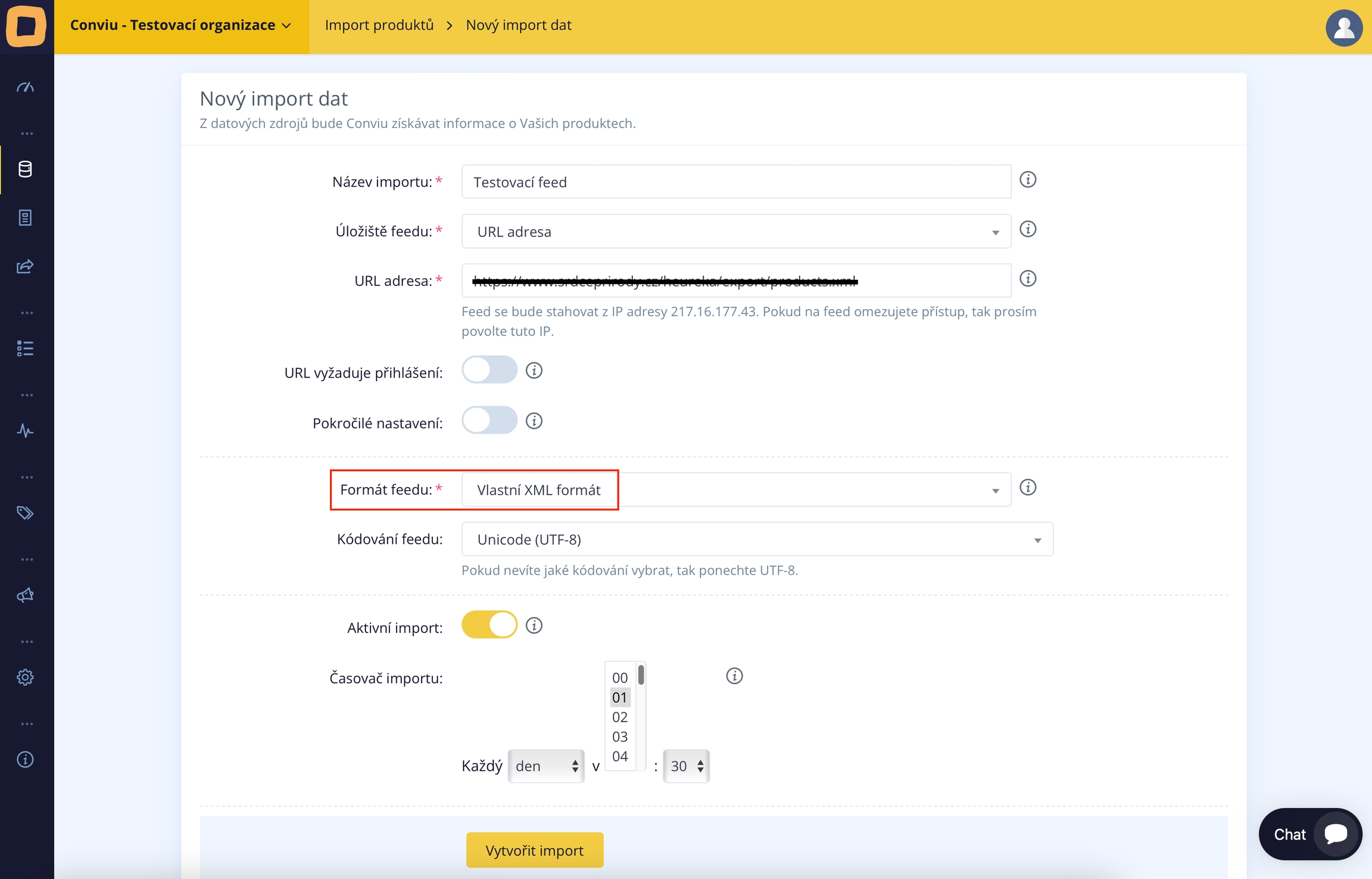Open the Úložiště feedu dropdown
The height and width of the screenshot is (879, 1372).
(x=735, y=232)
